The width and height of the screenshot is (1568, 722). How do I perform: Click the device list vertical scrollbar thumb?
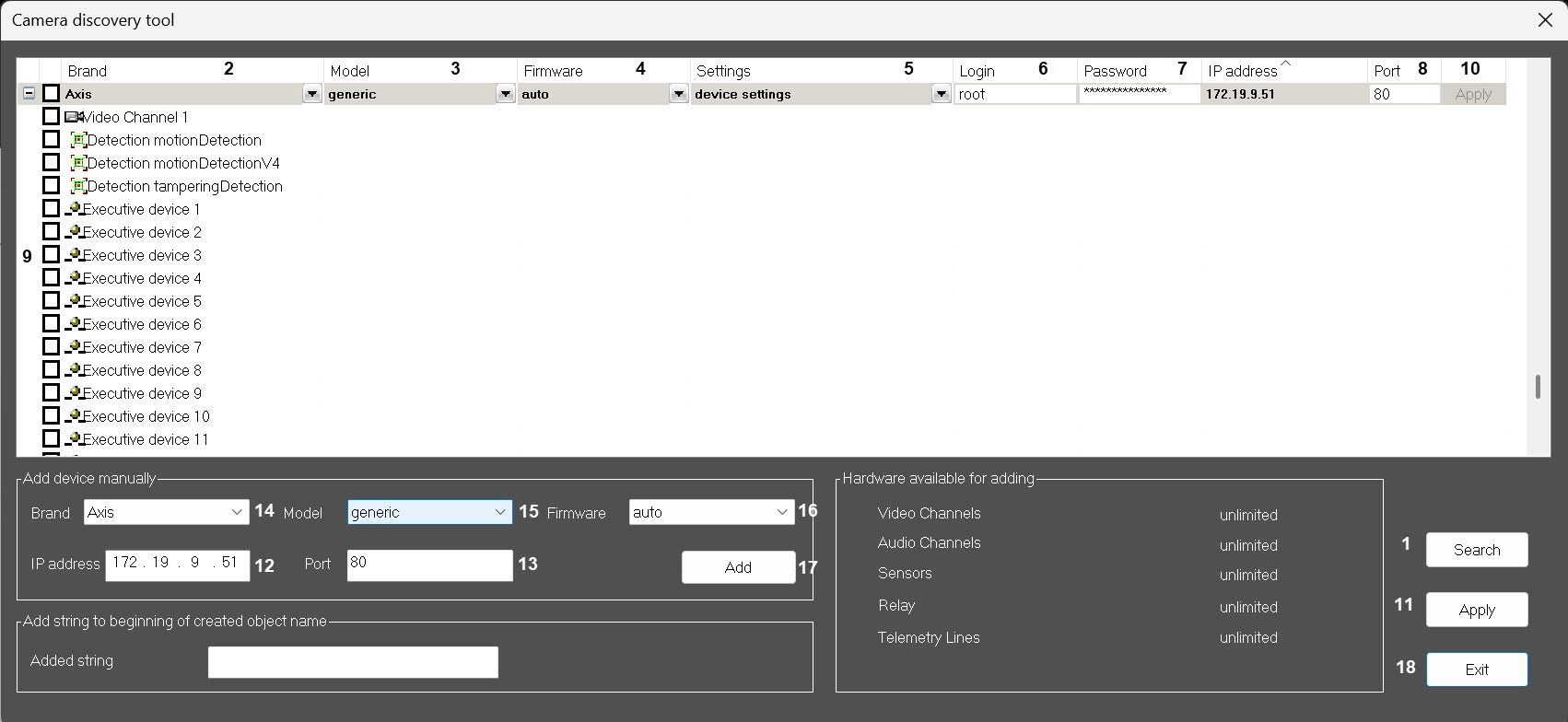click(1538, 387)
